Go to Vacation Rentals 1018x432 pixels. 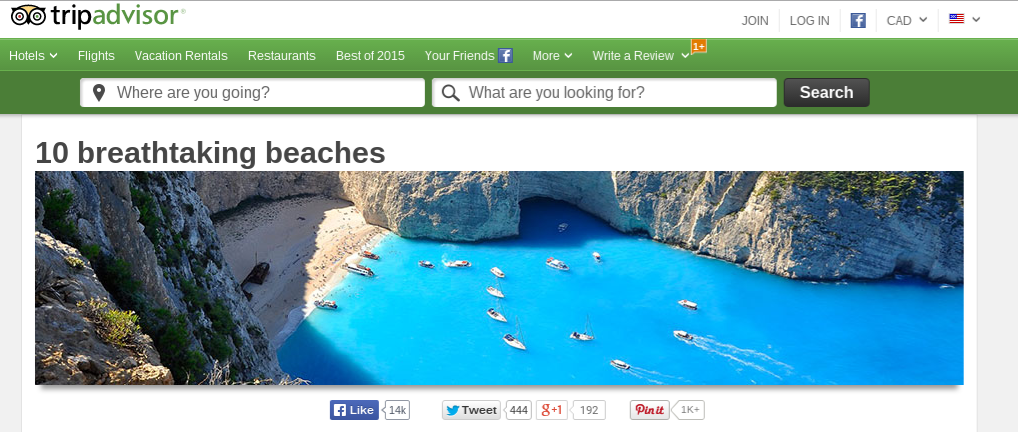(x=181, y=56)
